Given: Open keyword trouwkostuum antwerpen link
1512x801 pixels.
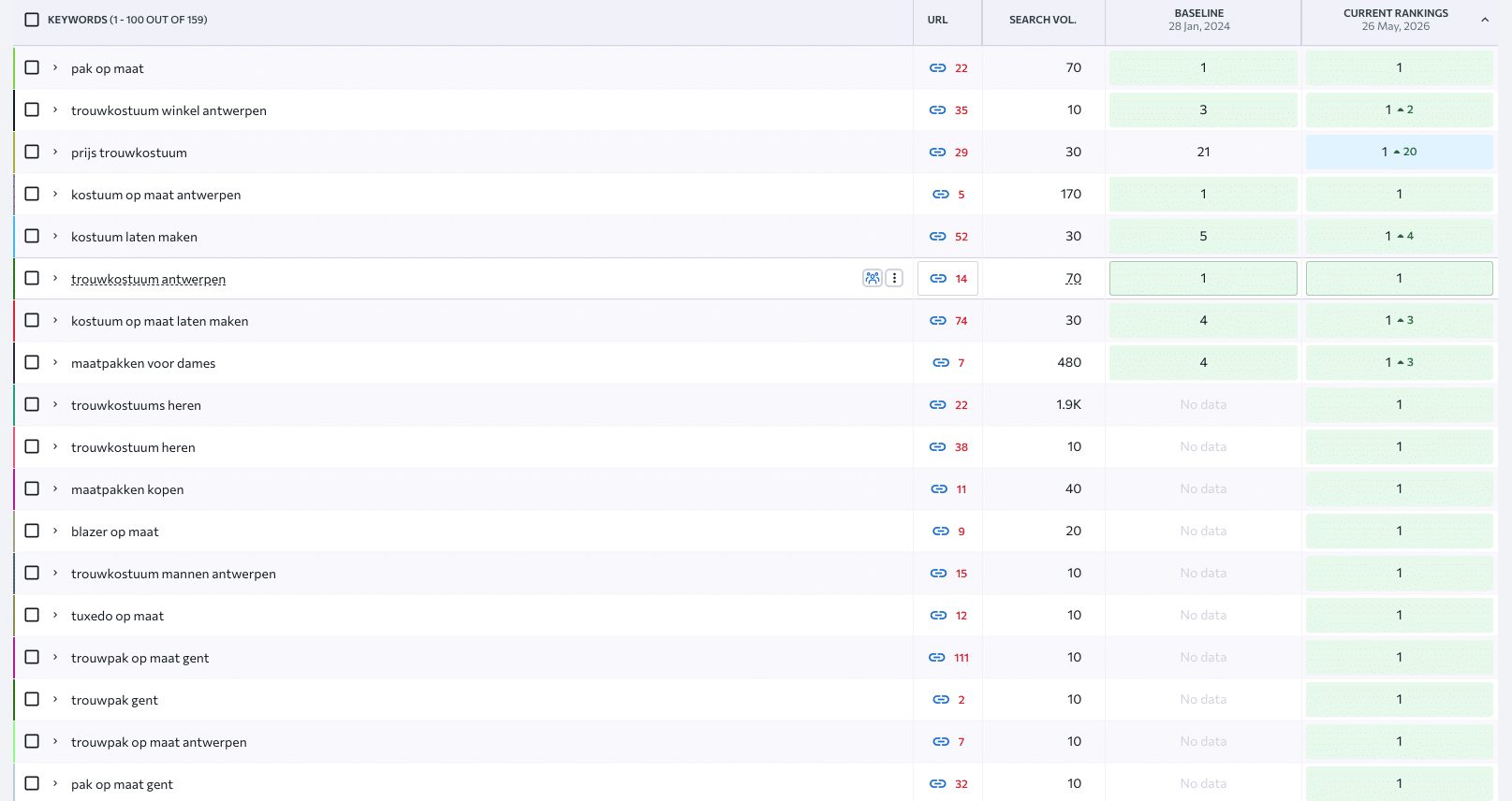Looking at the screenshot, I should tap(148, 279).
